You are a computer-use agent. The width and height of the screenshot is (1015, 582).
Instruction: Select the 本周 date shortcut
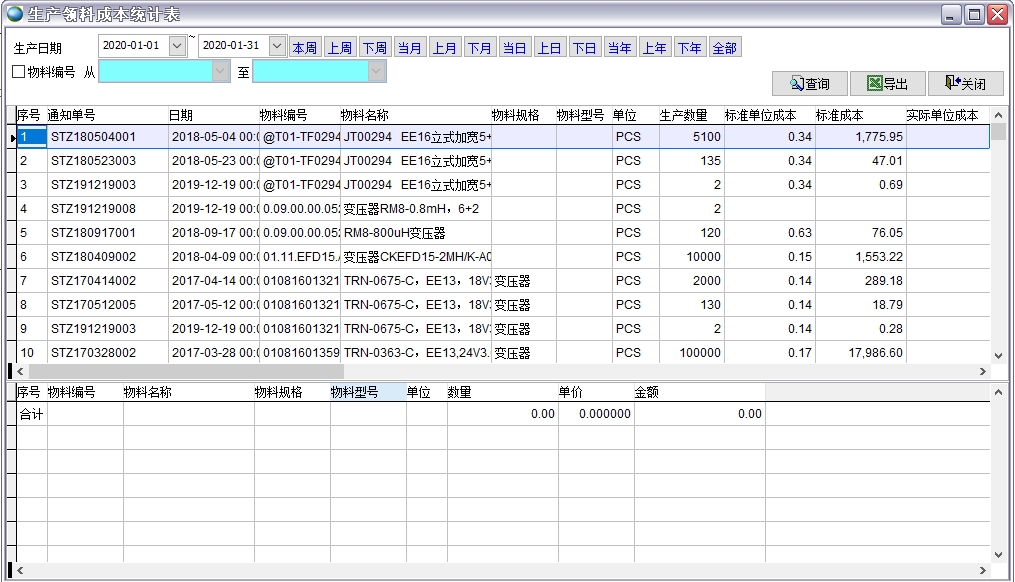304,48
